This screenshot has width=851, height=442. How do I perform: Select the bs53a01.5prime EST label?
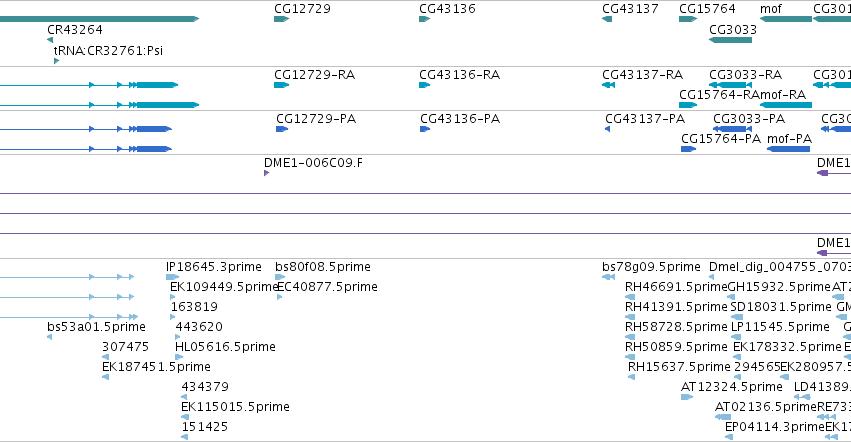tap(97, 326)
